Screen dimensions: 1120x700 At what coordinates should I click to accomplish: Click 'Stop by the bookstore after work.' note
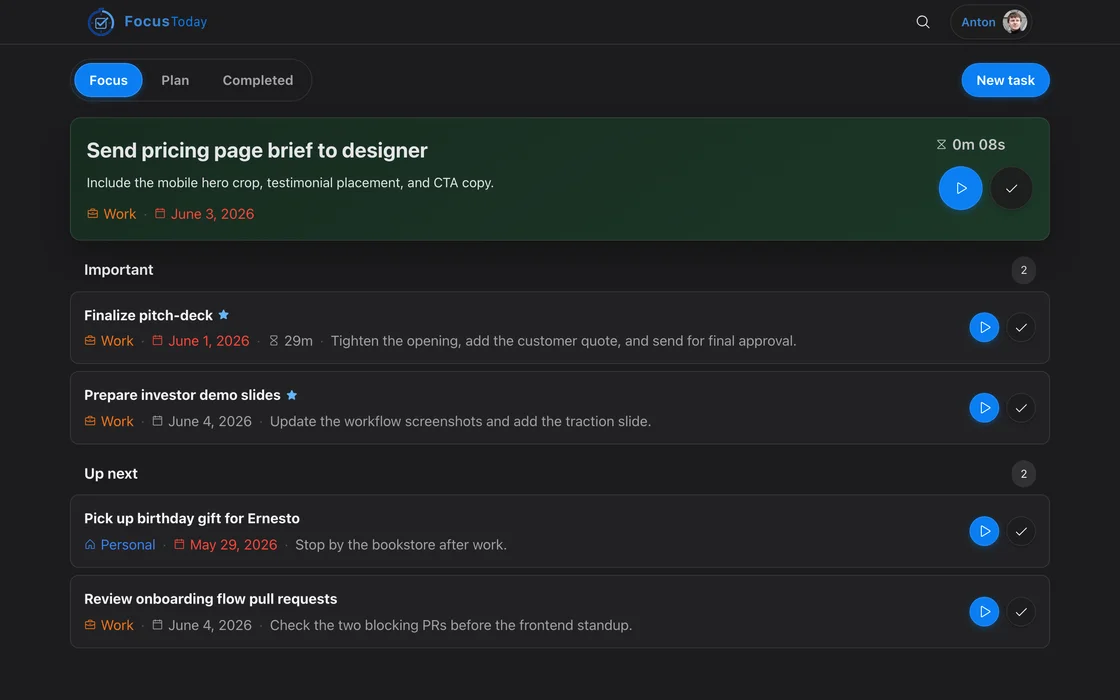click(x=401, y=544)
